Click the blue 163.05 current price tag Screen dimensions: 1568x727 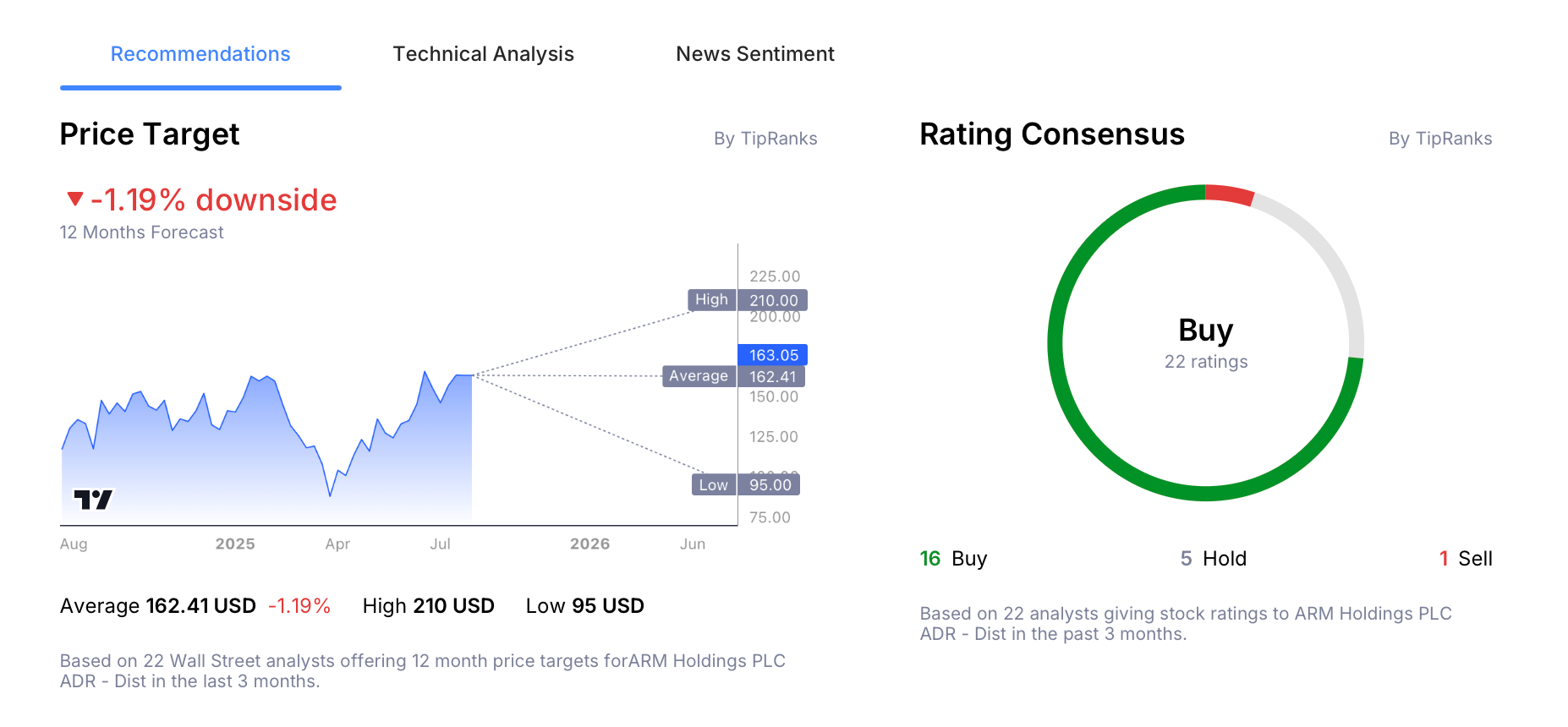tap(773, 355)
